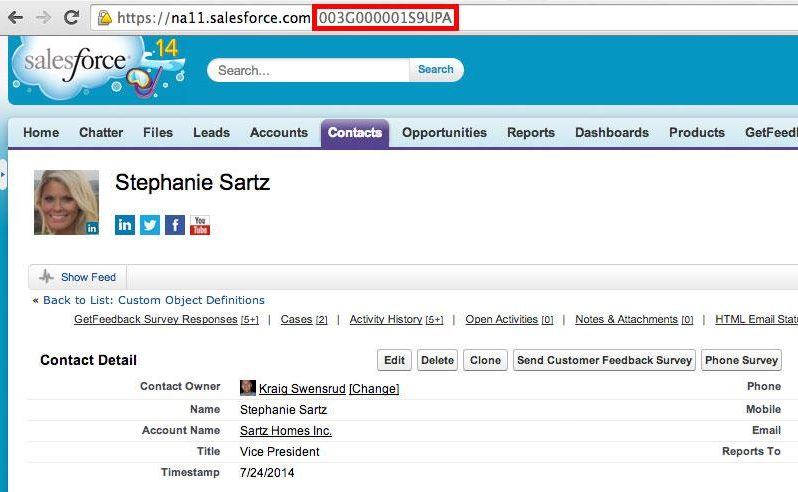Image resolution: width=798 pixels, height=492 pixels.
Task: Expand the collapsed sidebar handle on left edge
Action: pyautogui.click(x=3, y=175)
